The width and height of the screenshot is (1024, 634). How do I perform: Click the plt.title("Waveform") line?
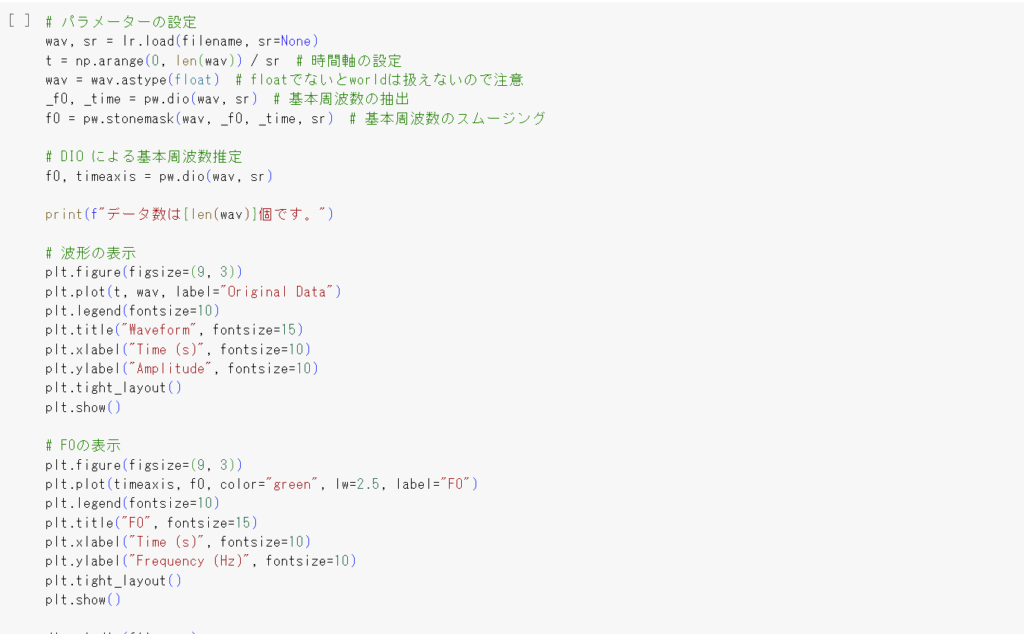click(174, 330)
